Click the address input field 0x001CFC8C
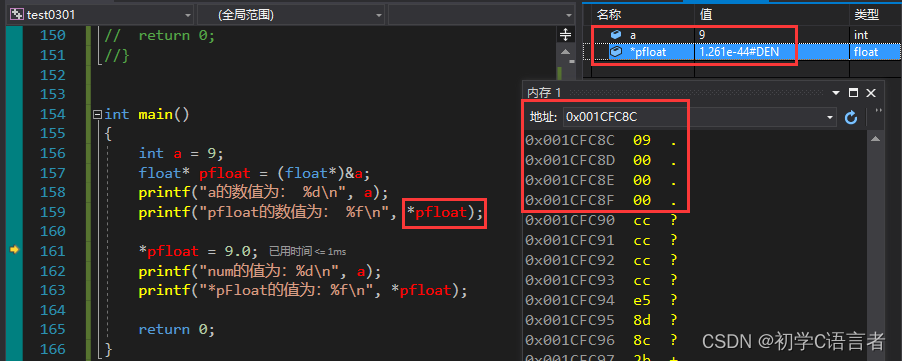Screen dimensions: 902x361 point(693,117)
